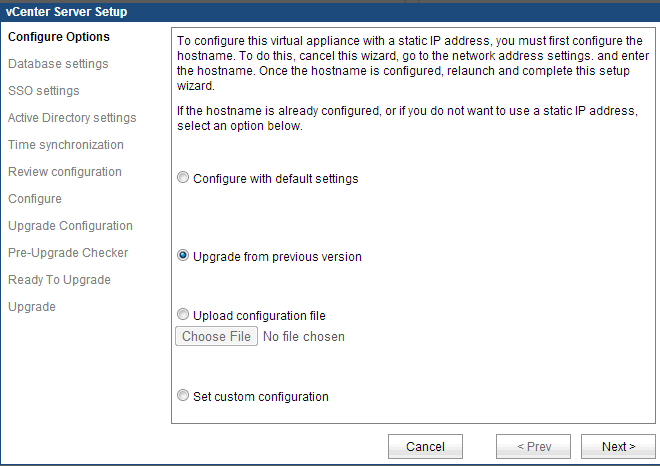Image resolution: width=660 pixels, height=466 pixels.
Task: Choose Upload configuration file radio option
Action: pyautogui.click(x=182, y=315)
